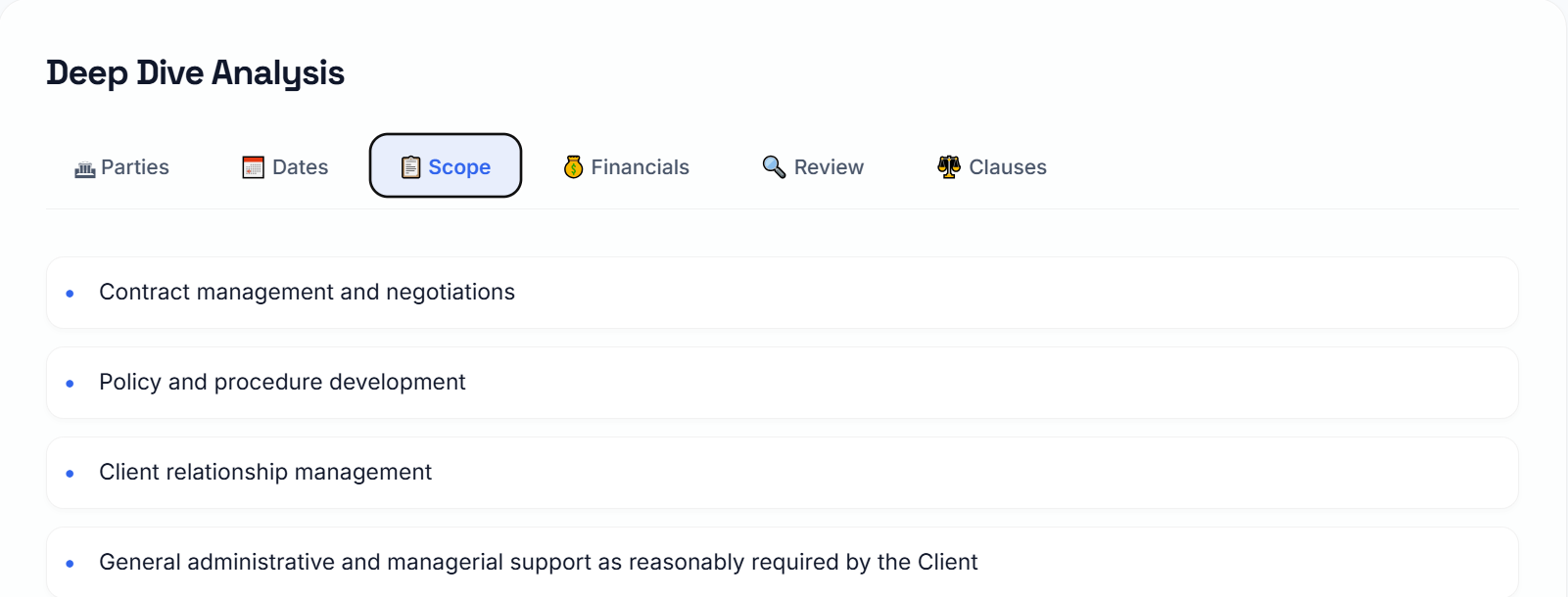Go to the Financials tab label

tap(641, 167)
